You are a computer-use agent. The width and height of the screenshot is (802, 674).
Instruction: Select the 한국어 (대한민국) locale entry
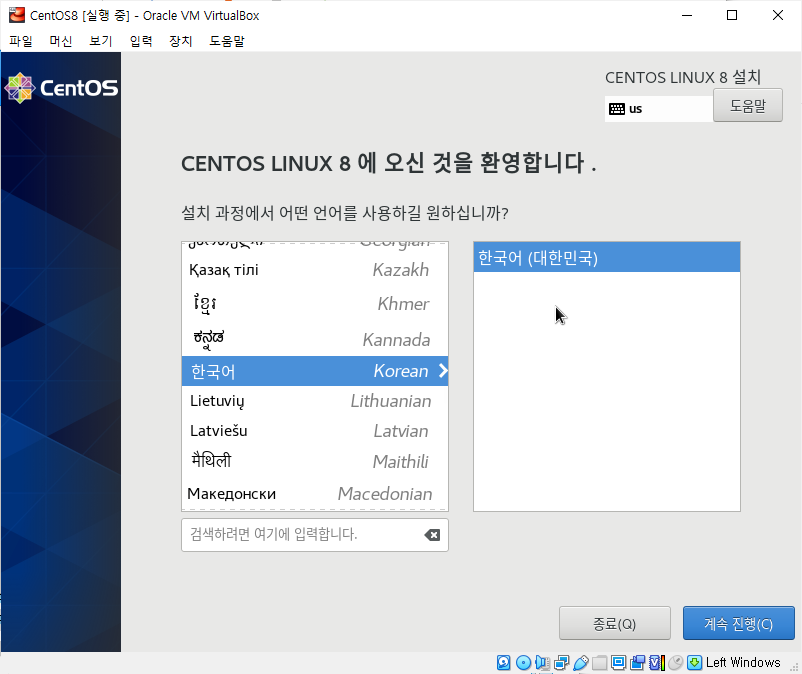pyautogui.click(x=607, y=257)
